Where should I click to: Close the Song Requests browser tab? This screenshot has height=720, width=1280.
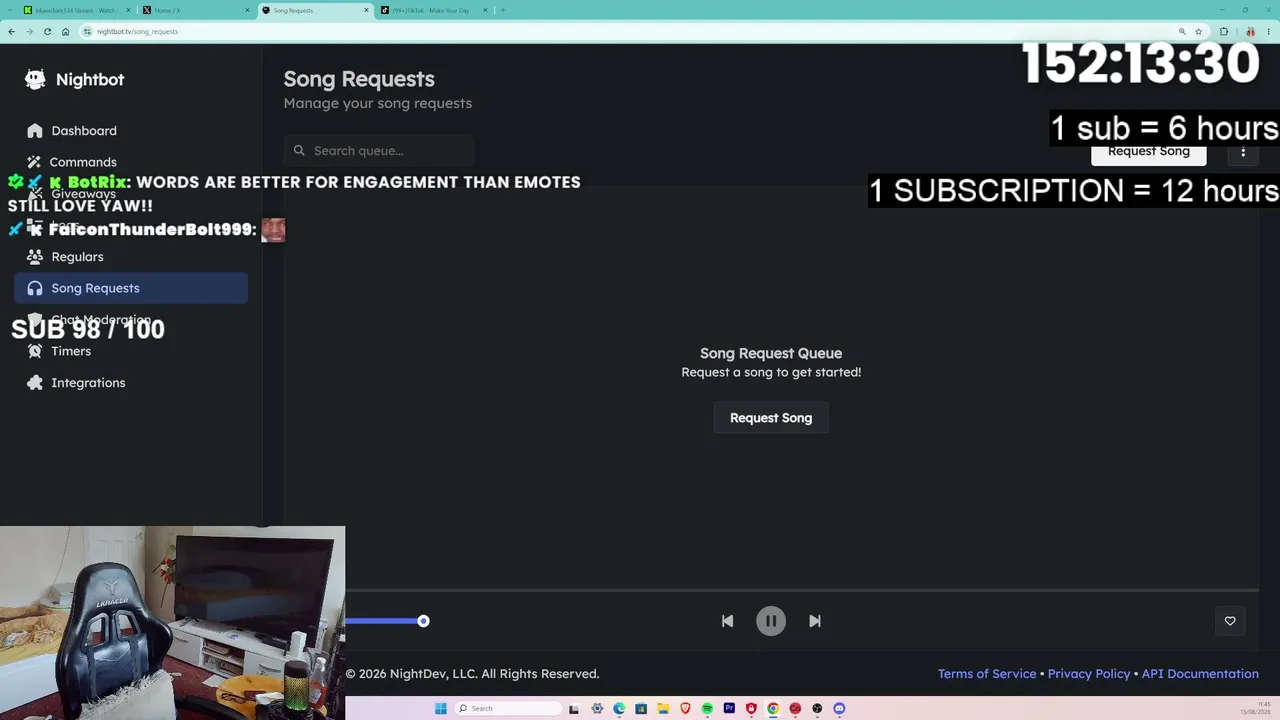click(367, 10)
